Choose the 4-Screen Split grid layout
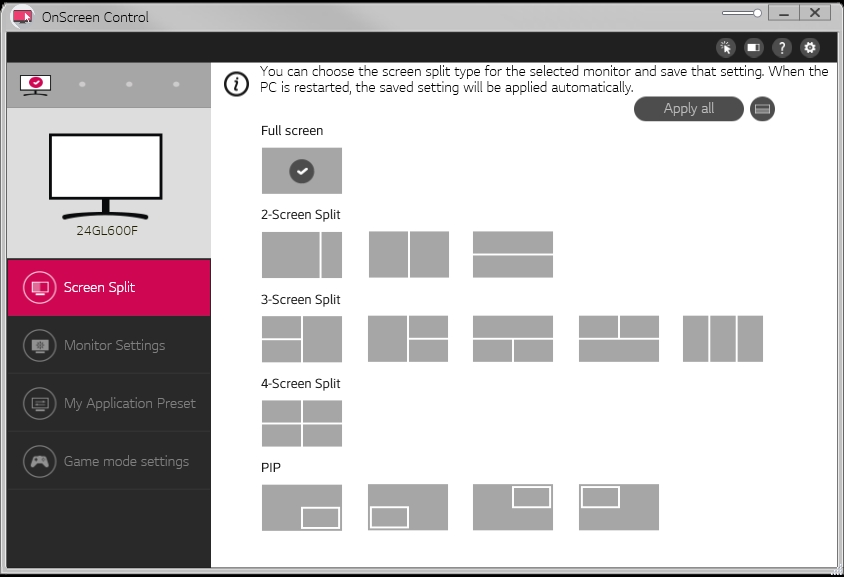Image resolution: width=844 pixels, height=577 pixels. 301,423
